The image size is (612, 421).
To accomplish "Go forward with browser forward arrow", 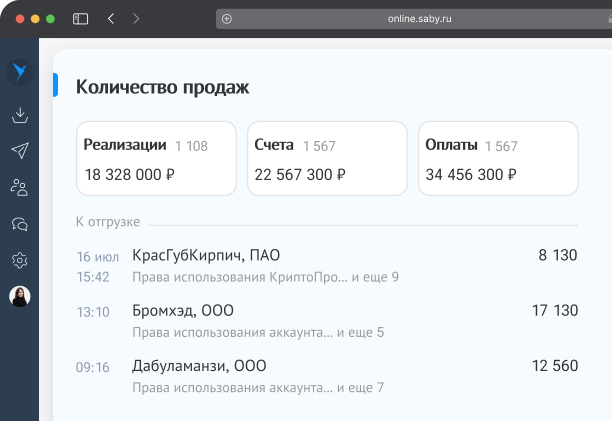I will 136,19.
